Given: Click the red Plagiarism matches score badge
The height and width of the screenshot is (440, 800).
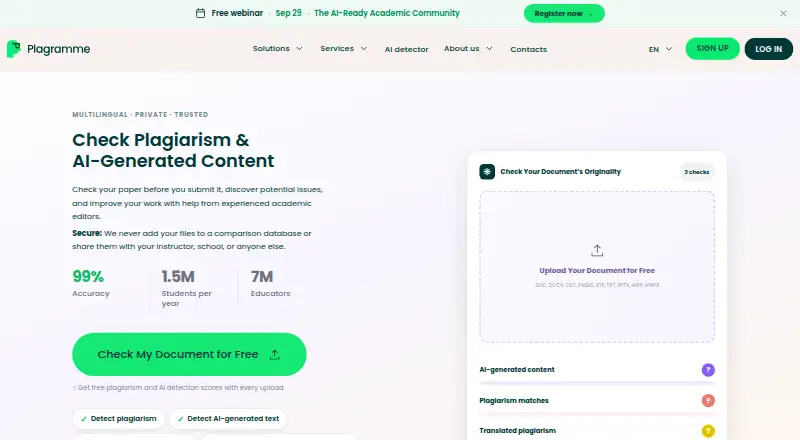Looking at the screenshot, I should pos(708,401).
